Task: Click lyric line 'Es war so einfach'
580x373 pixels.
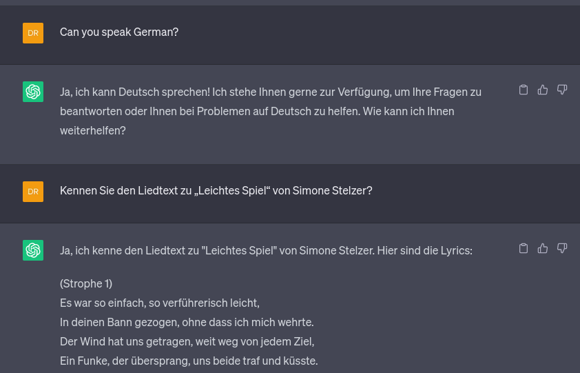Action: tap(160, 303)
